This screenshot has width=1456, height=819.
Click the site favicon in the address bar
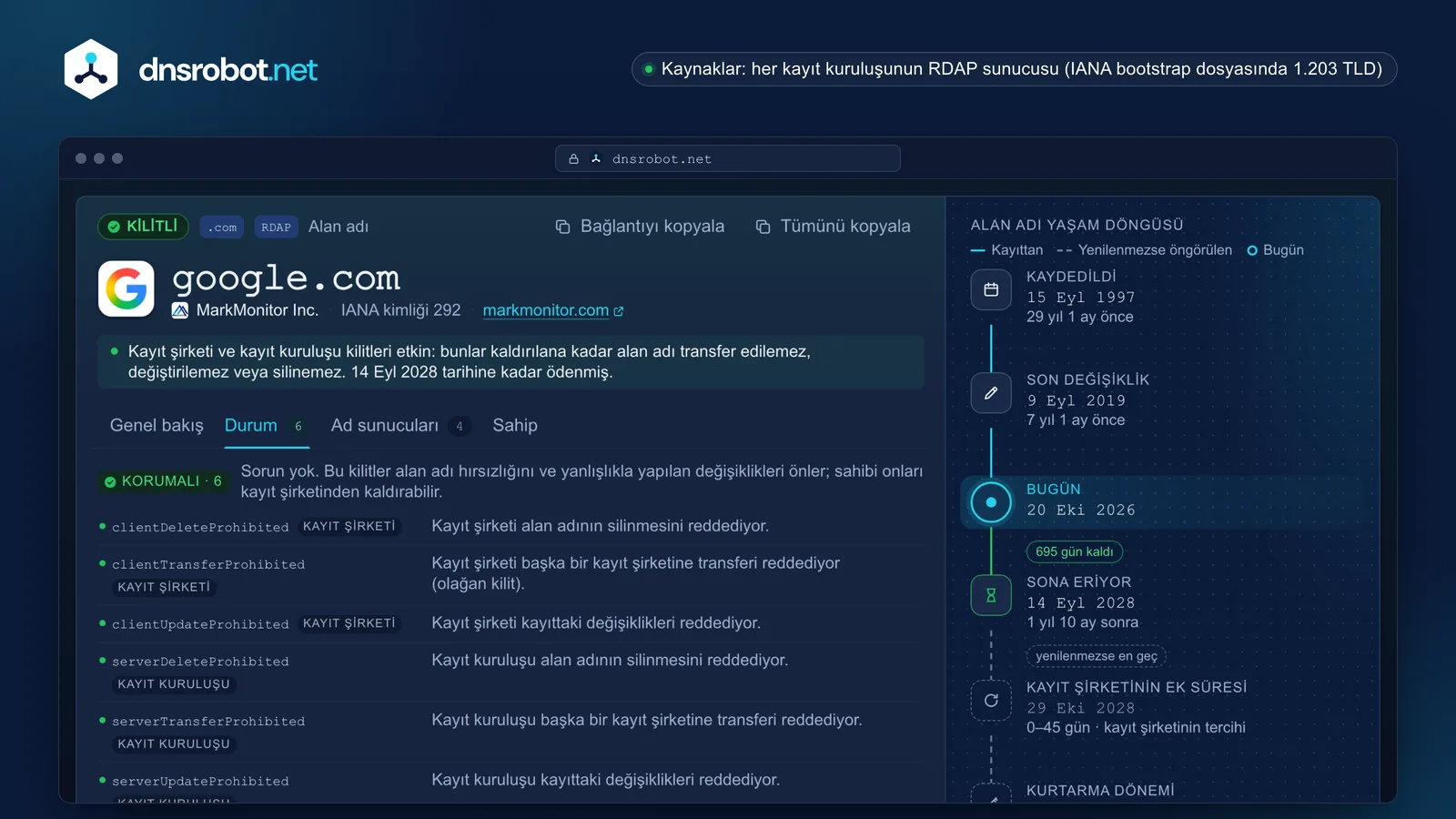pyautogui.click(x=596, y=158)
